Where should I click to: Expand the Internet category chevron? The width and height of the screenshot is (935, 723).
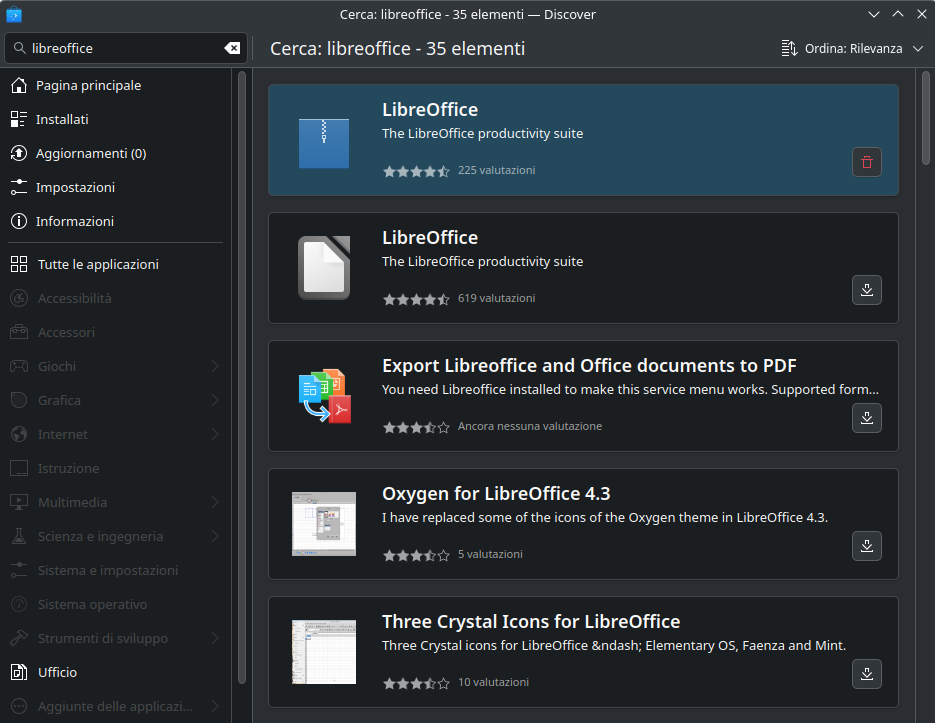[215, 435]
